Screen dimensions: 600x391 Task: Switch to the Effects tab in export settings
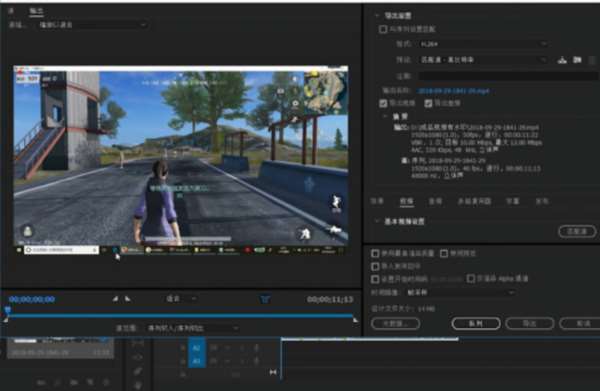tap(377, 201)
